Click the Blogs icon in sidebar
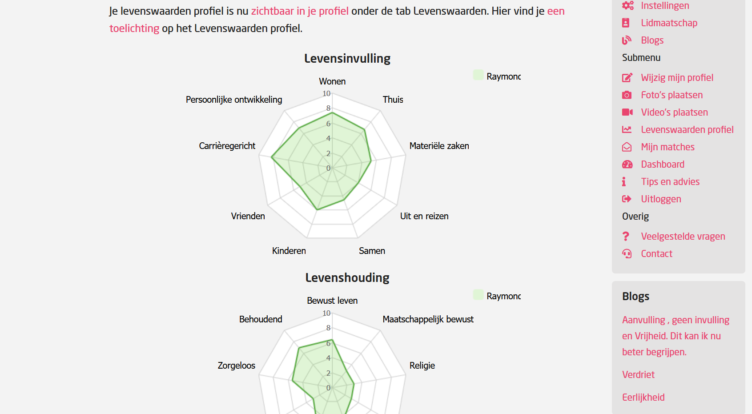The image size is (752, 414). pyautogui.click(x=627, y=40)
